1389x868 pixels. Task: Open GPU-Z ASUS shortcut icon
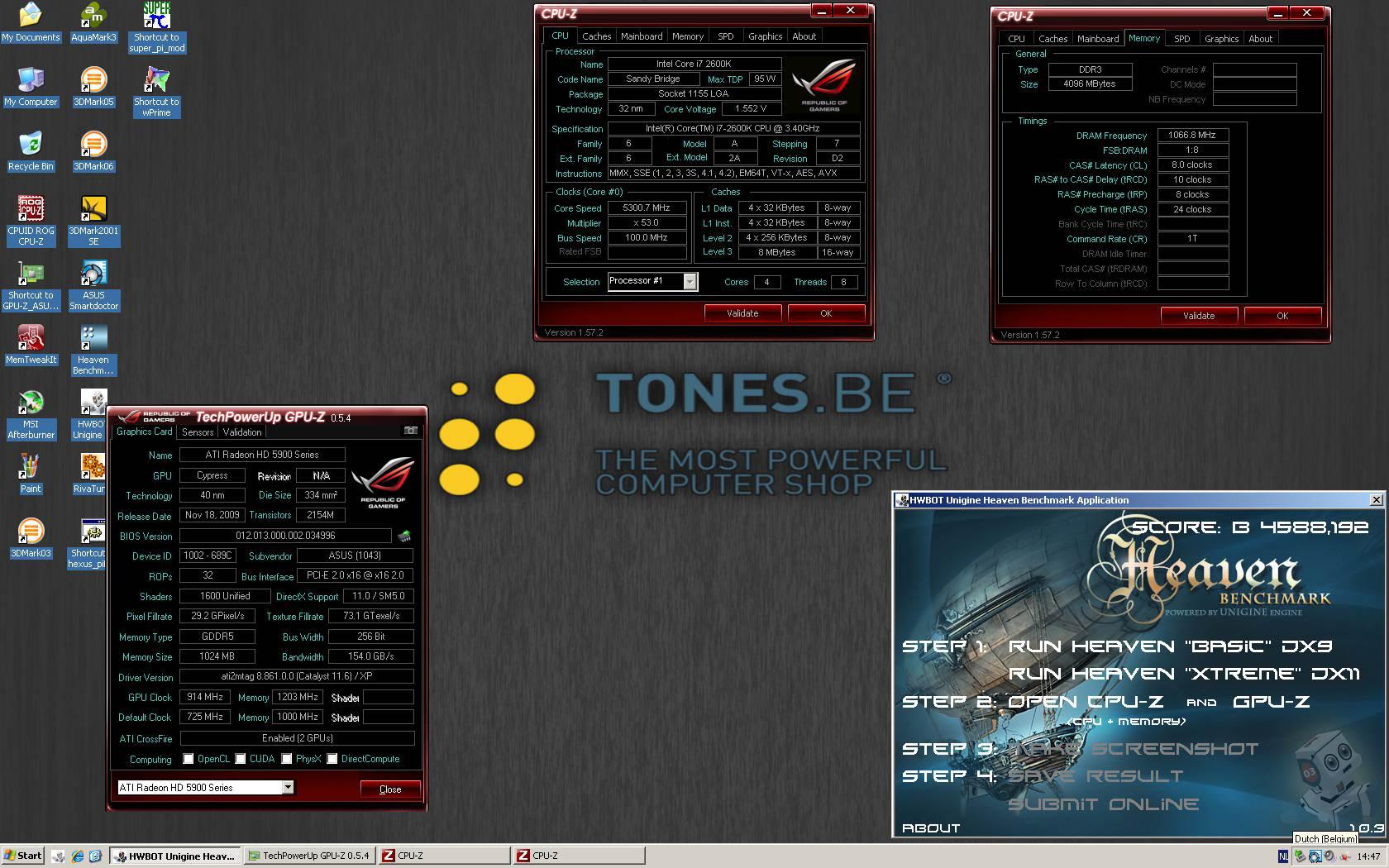click(31, 285)
